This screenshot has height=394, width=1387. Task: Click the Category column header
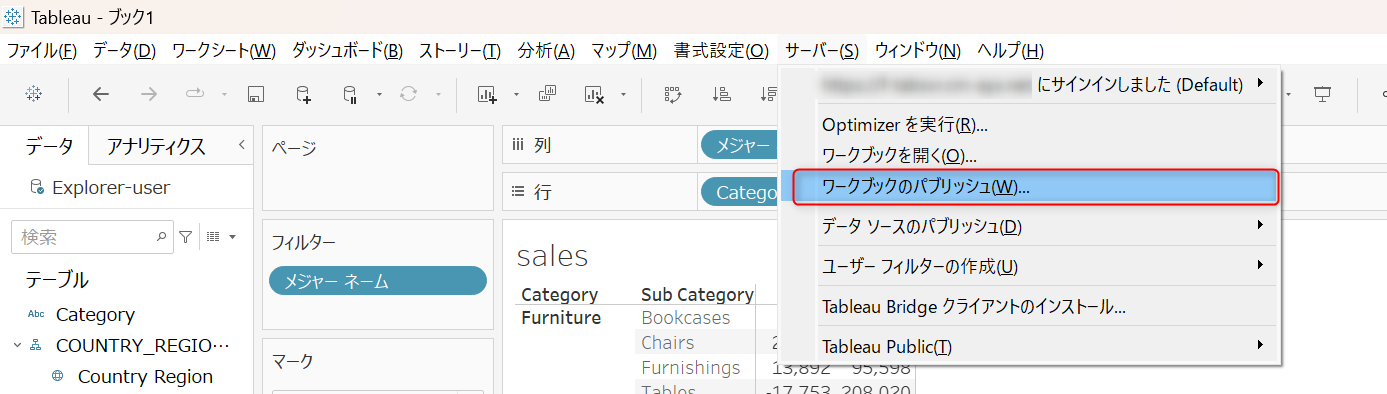click(560, 294)
